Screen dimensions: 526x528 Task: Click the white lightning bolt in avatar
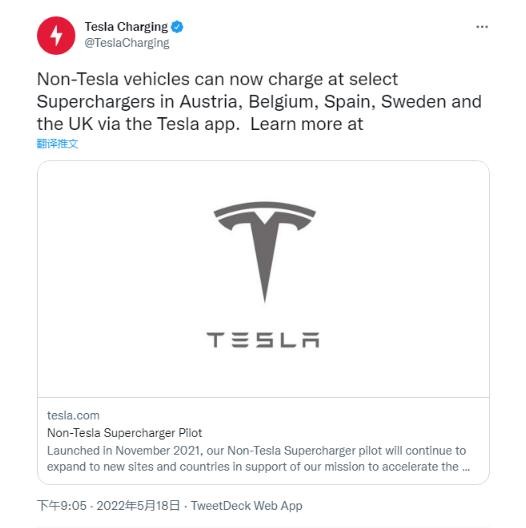[x=56, y=36]
